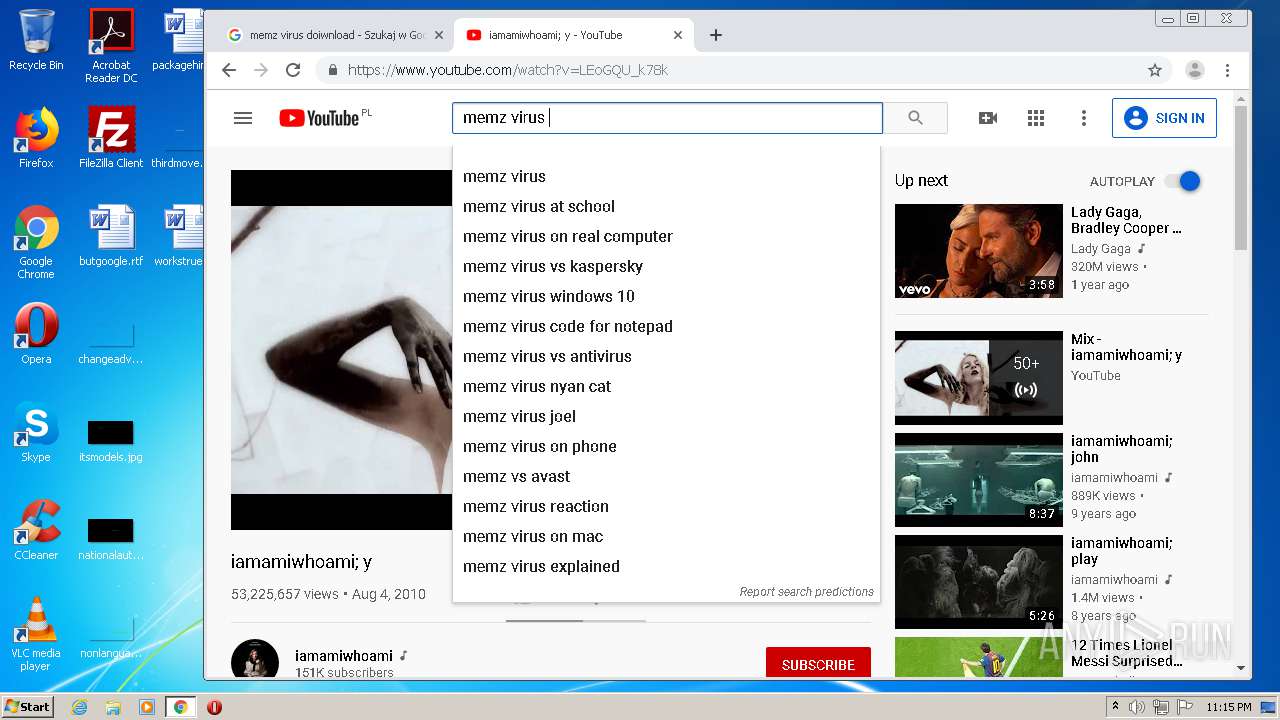Choose suggestion 'memz virus reaction'

click(666, 506)
